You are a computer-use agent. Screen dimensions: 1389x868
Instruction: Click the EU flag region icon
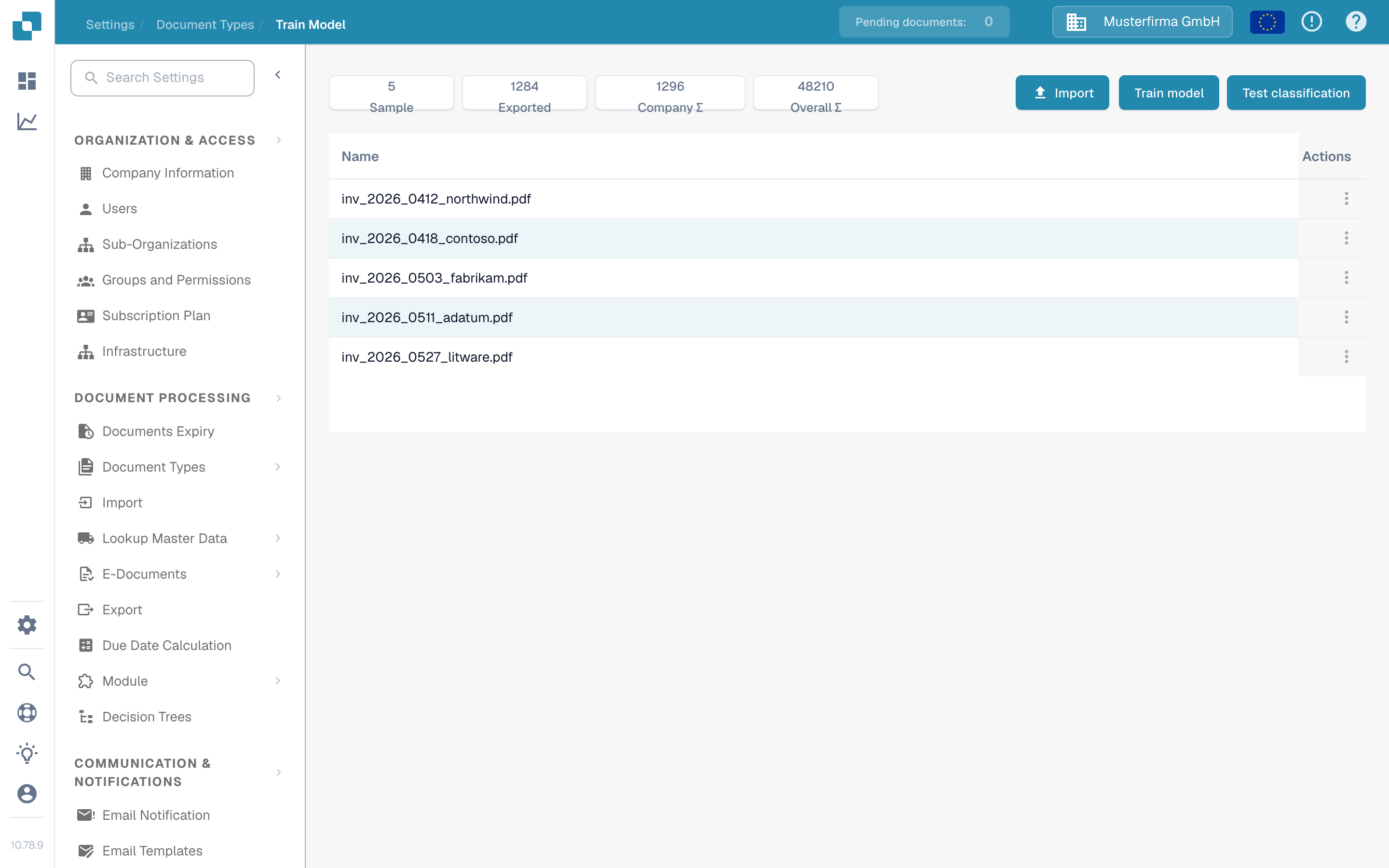click(1267, 22)
